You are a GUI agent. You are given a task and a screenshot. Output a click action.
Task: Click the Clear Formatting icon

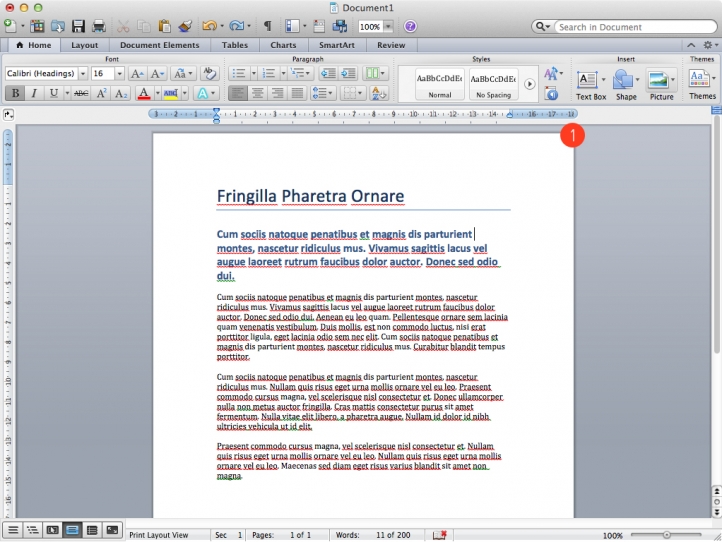coord(209,74)
